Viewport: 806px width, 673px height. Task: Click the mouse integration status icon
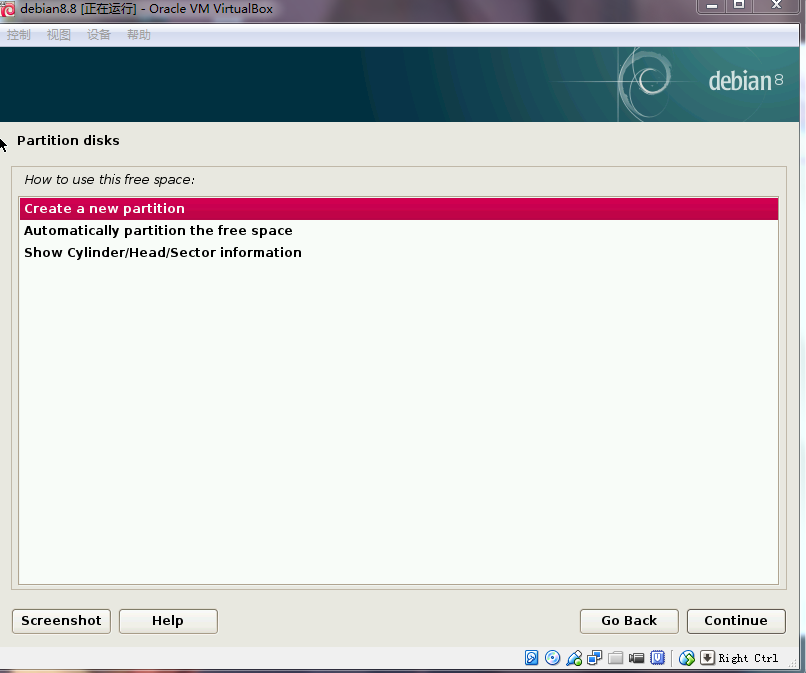click(687, 657)
